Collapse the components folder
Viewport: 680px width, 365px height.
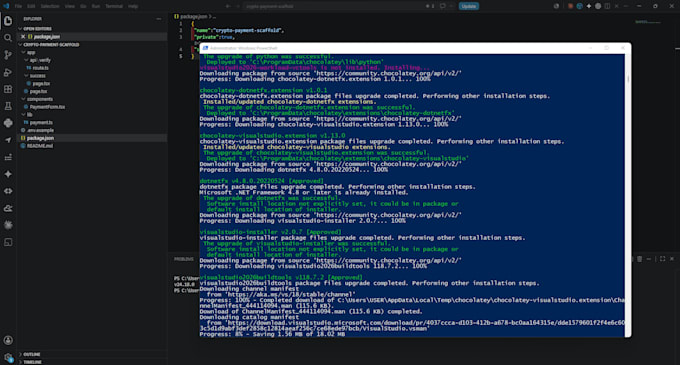click(23, 99)
